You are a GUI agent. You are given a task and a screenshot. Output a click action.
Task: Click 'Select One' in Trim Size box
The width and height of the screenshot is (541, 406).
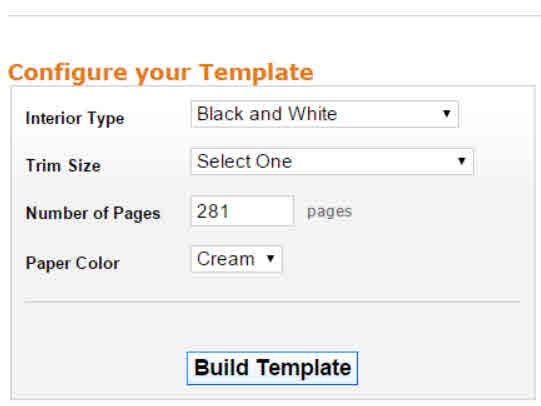pyautogui.click(x=244, y=161)
